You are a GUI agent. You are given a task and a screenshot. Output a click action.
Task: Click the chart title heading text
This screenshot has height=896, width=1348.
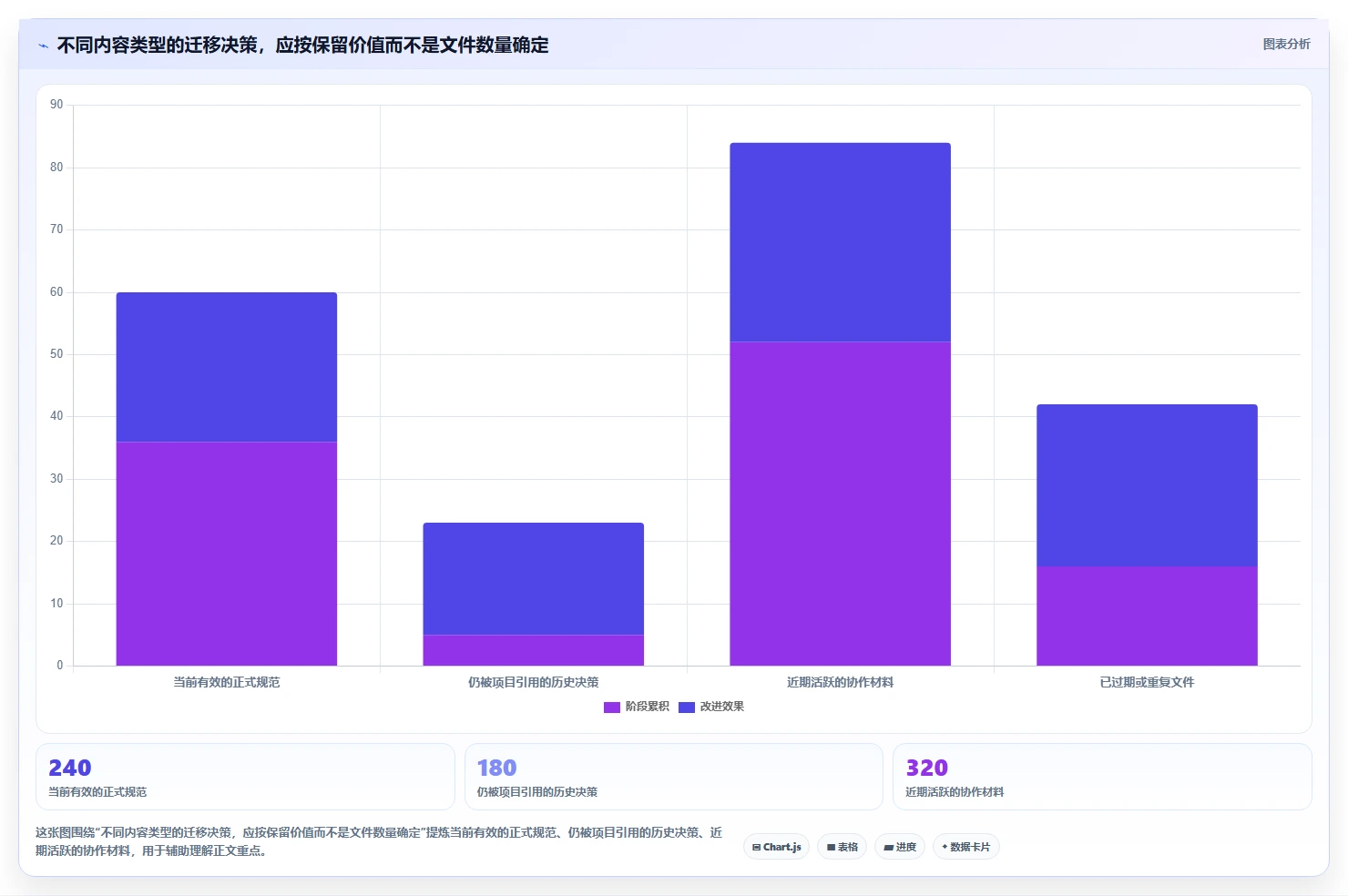[302, 46]
